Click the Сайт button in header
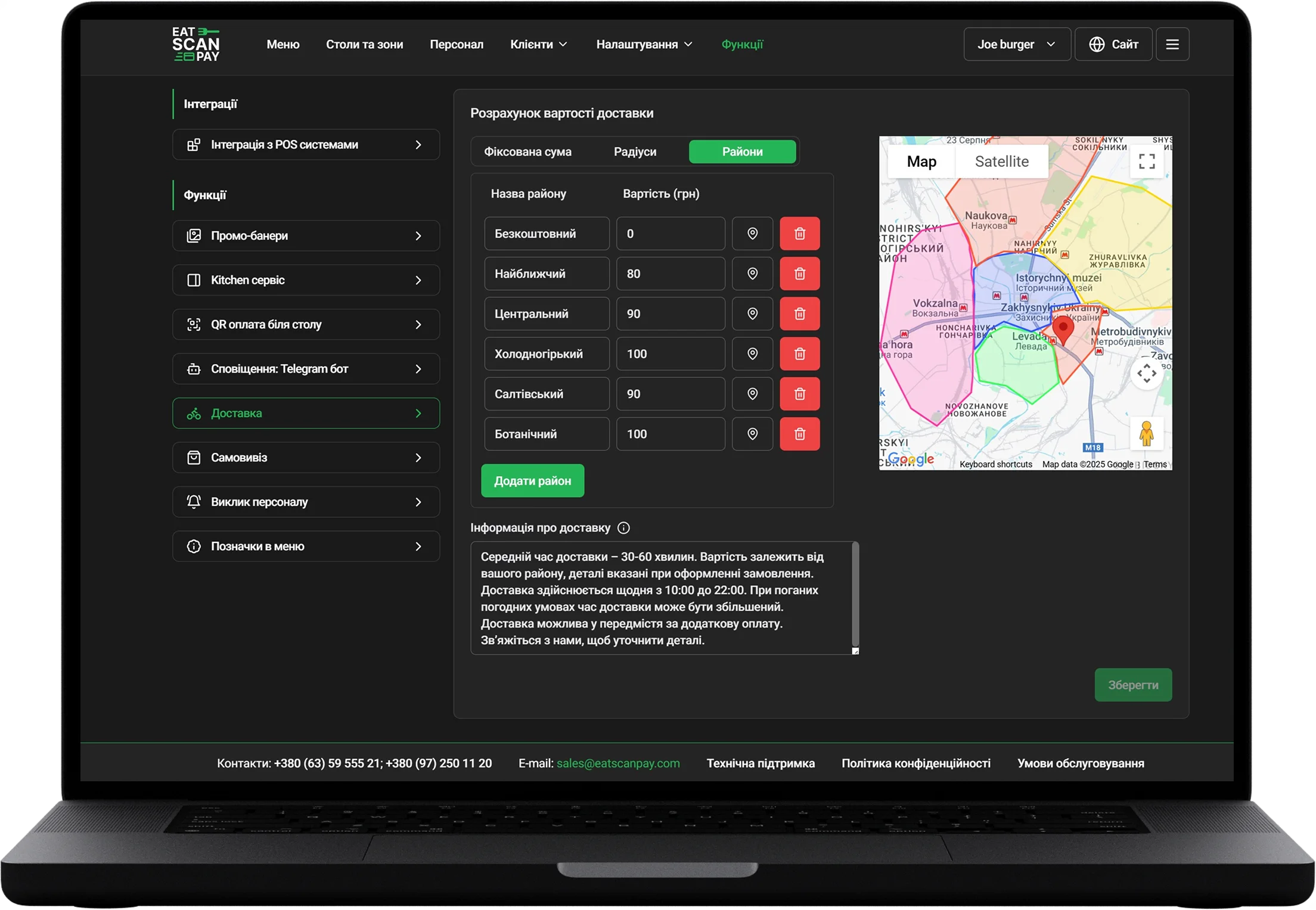The image size is (1316, 910). 1113,44
